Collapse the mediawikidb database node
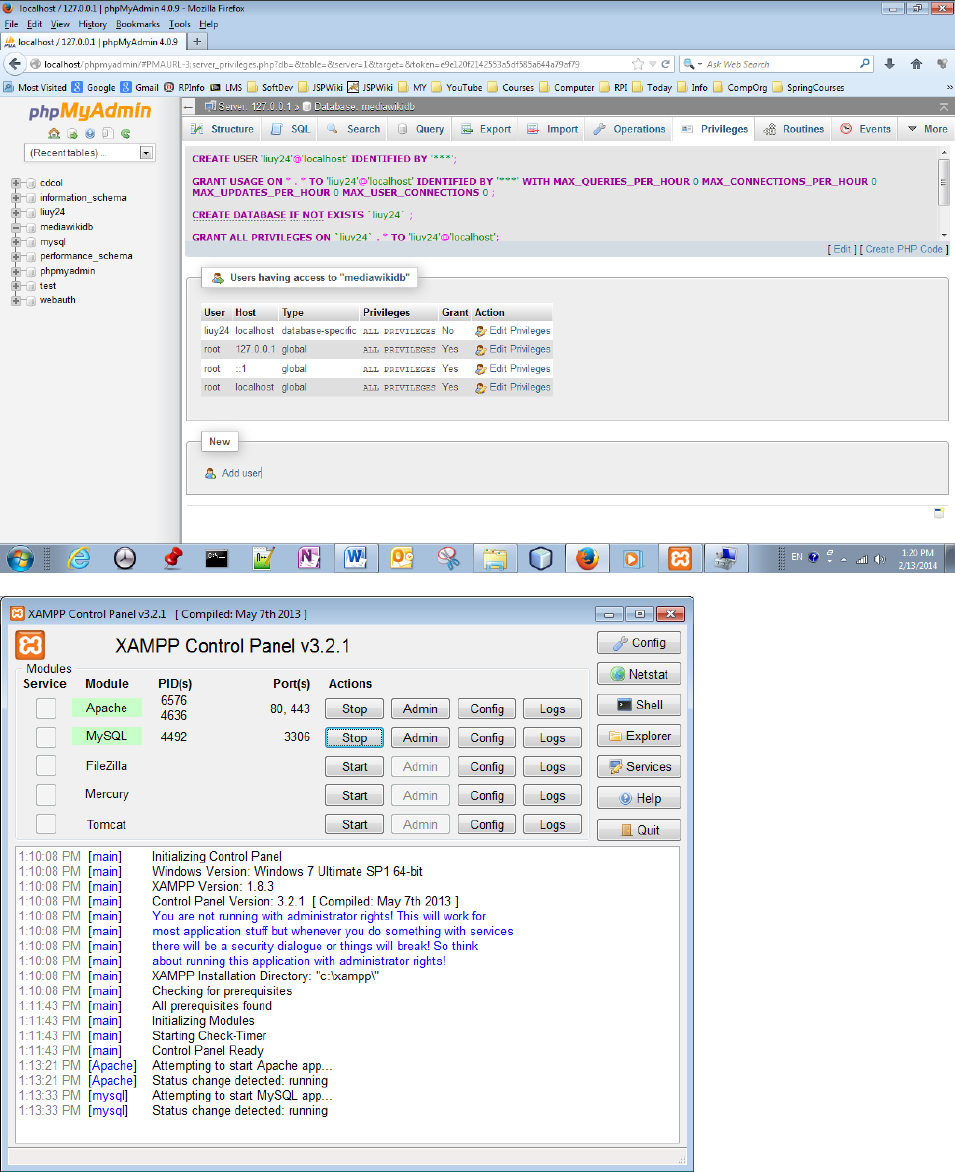The width and height of the screenshot is (955, 1172). pyautogui.click(x=16, y=227)
